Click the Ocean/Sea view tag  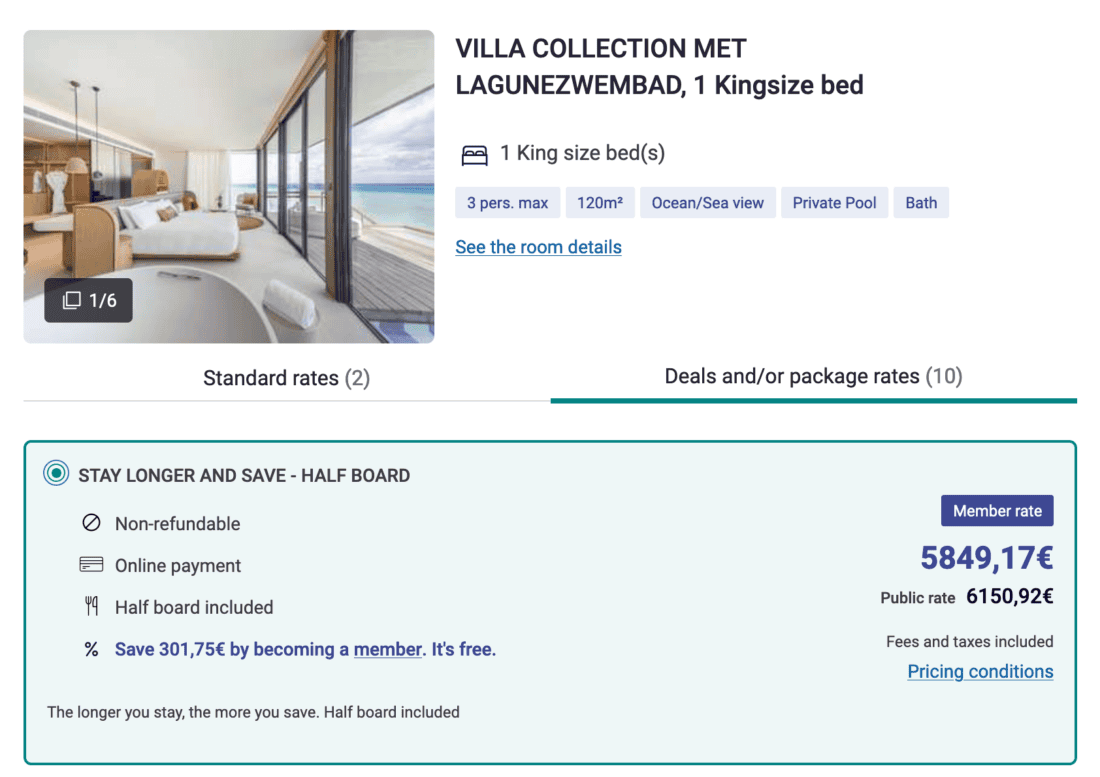coord(707,203)
